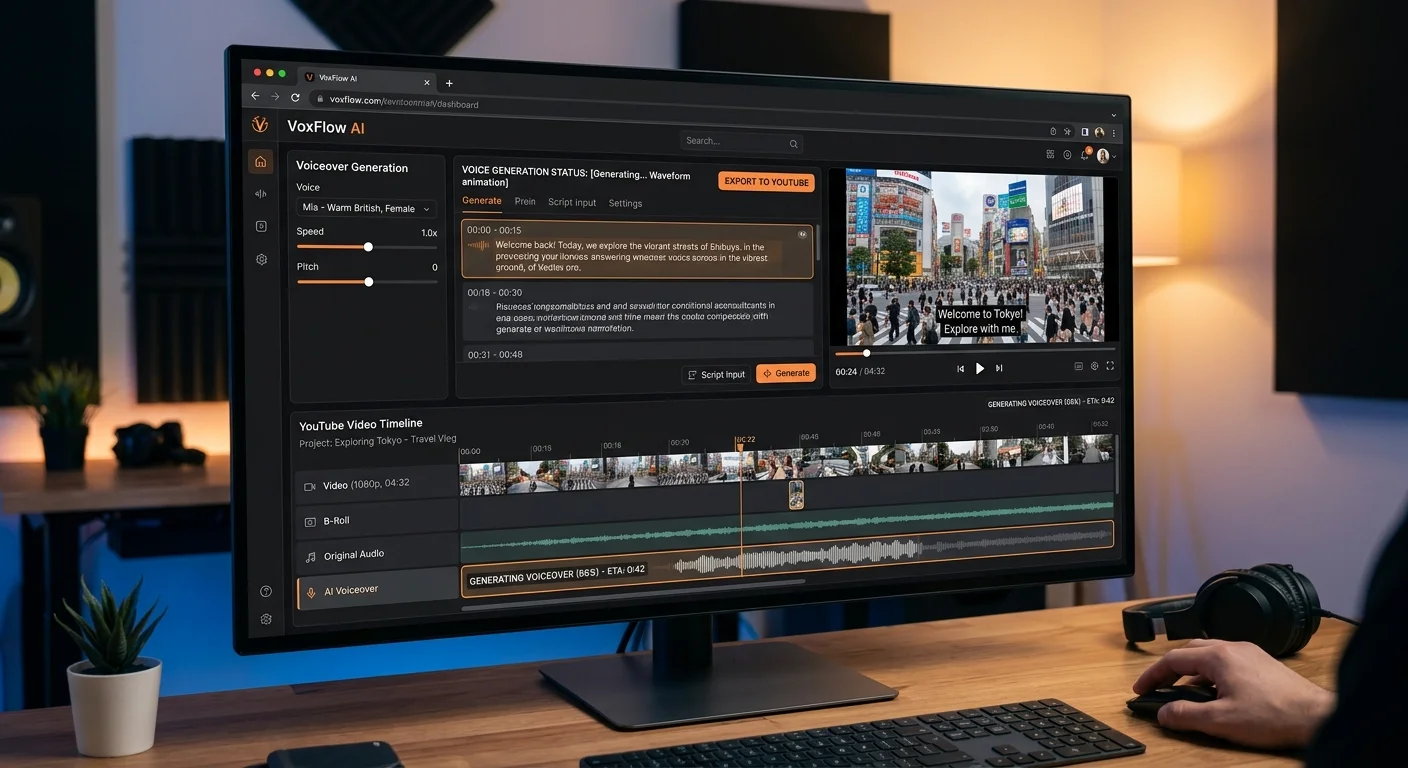Screen dimensions: 1408x768
Task: Click the Original Audio music note icon
Action: coord(311,557)
